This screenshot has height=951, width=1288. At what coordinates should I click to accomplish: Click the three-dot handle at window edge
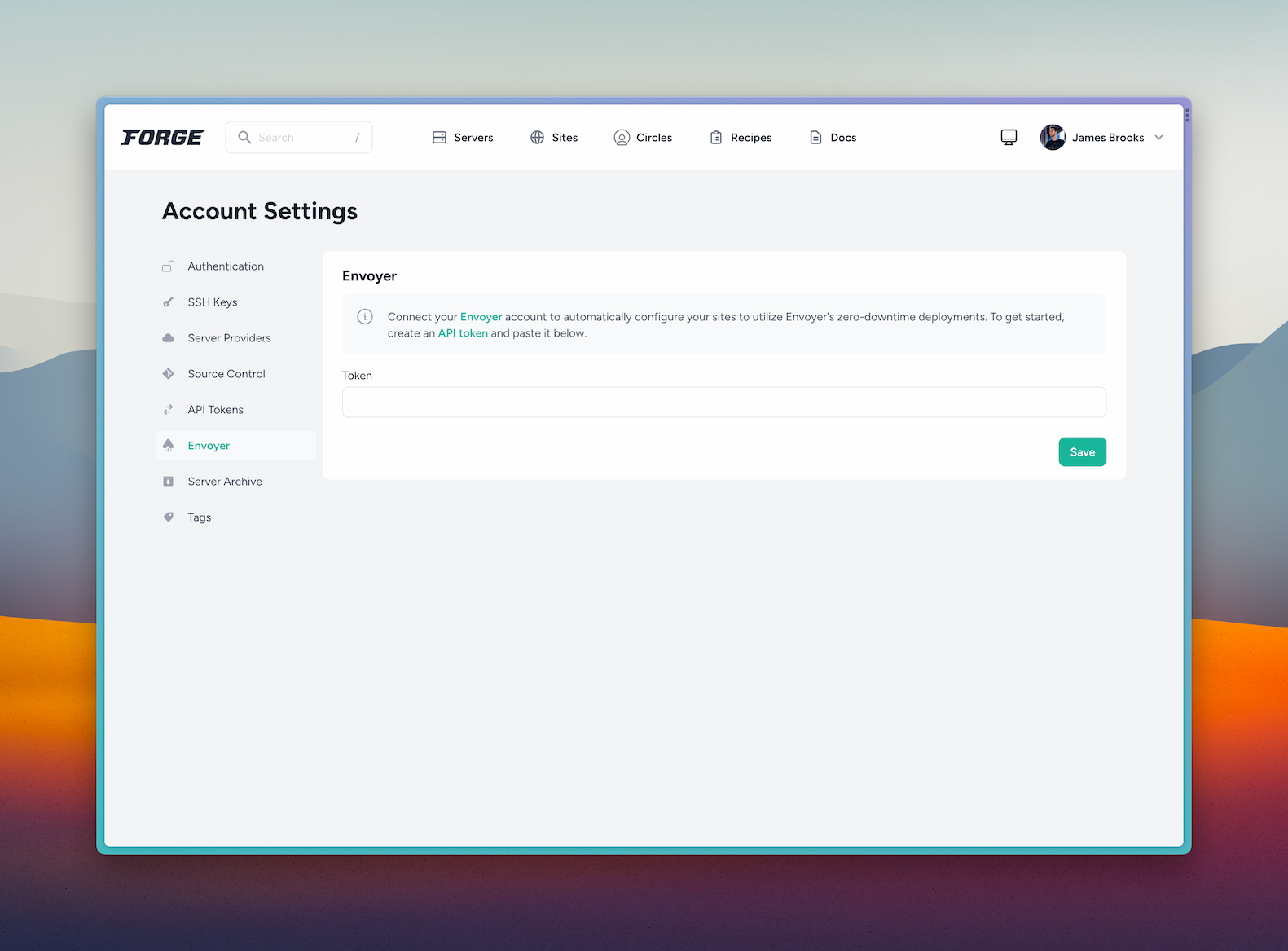click(x=1187, y=115)
